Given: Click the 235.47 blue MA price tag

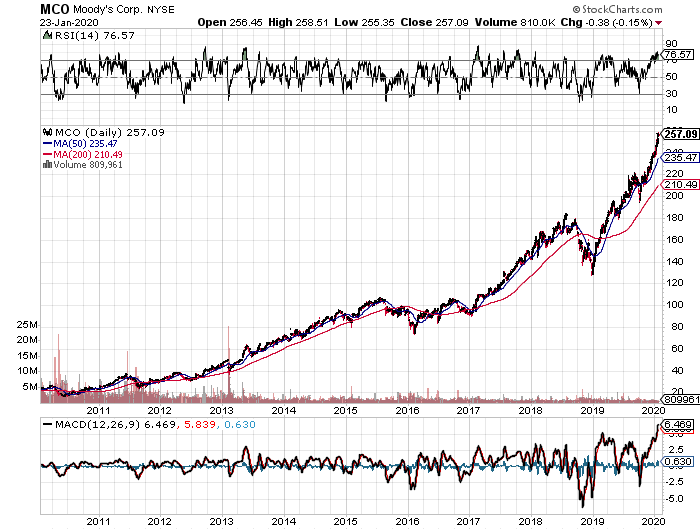Looking at the screenshot, I should pos(681,157).
